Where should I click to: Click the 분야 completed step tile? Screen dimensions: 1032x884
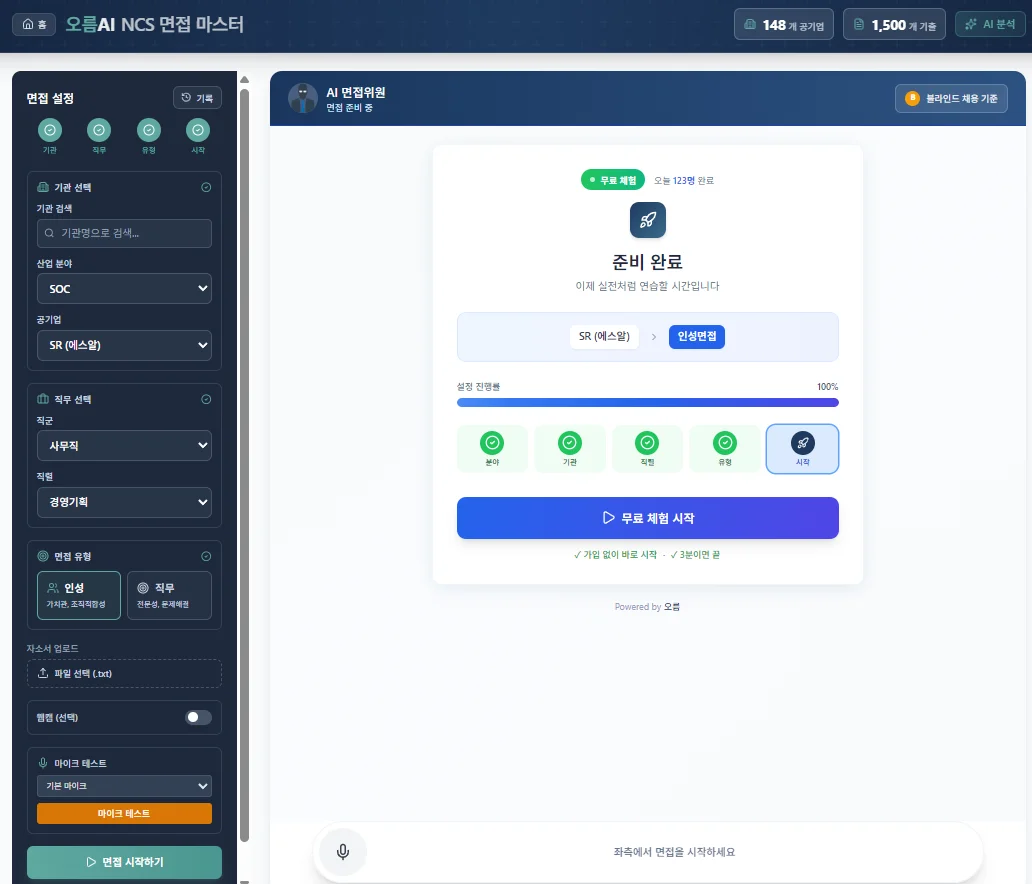point(492,449)
